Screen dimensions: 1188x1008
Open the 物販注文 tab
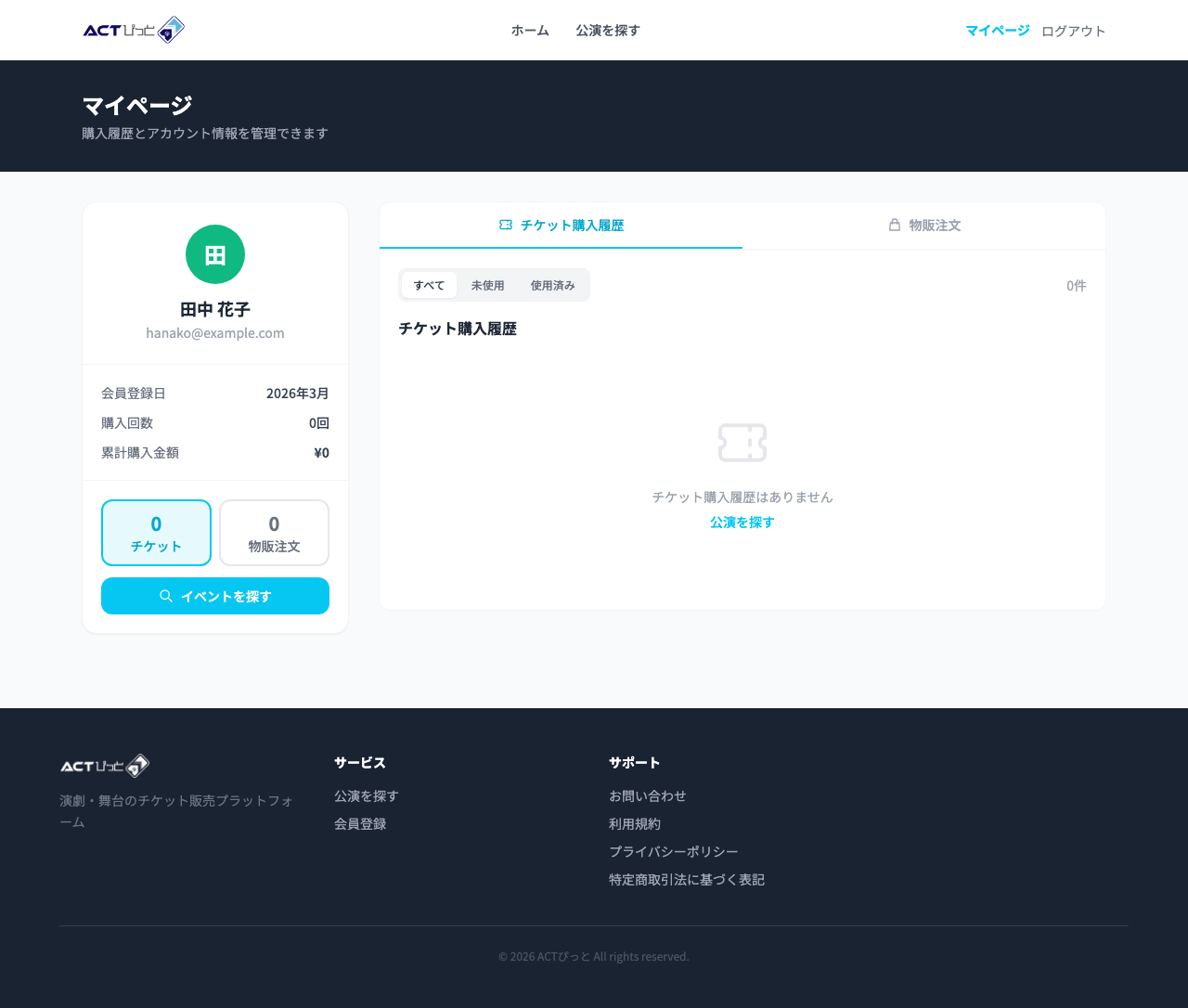tap(924, 225)
